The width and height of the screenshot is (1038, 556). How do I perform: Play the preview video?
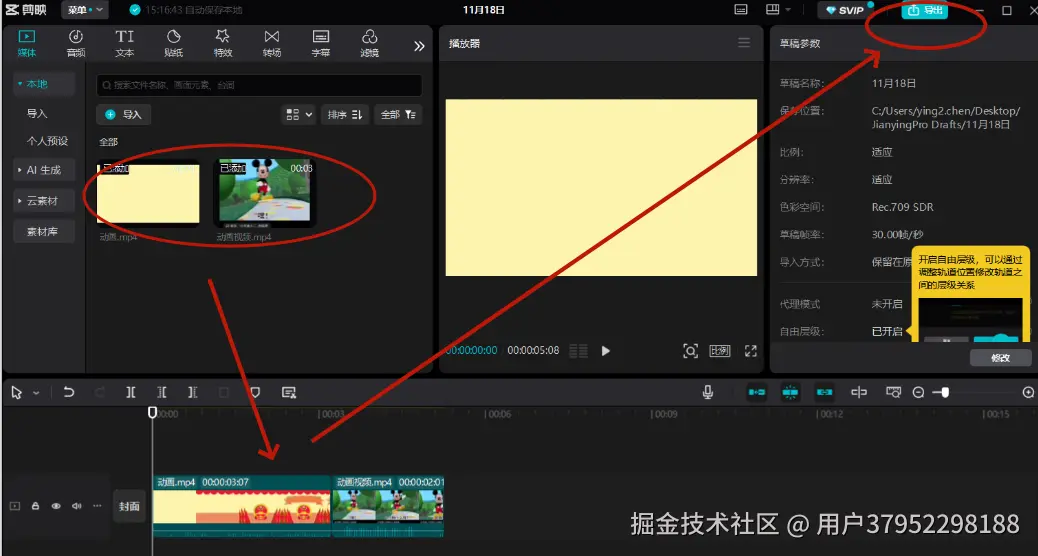coord(605,351)
